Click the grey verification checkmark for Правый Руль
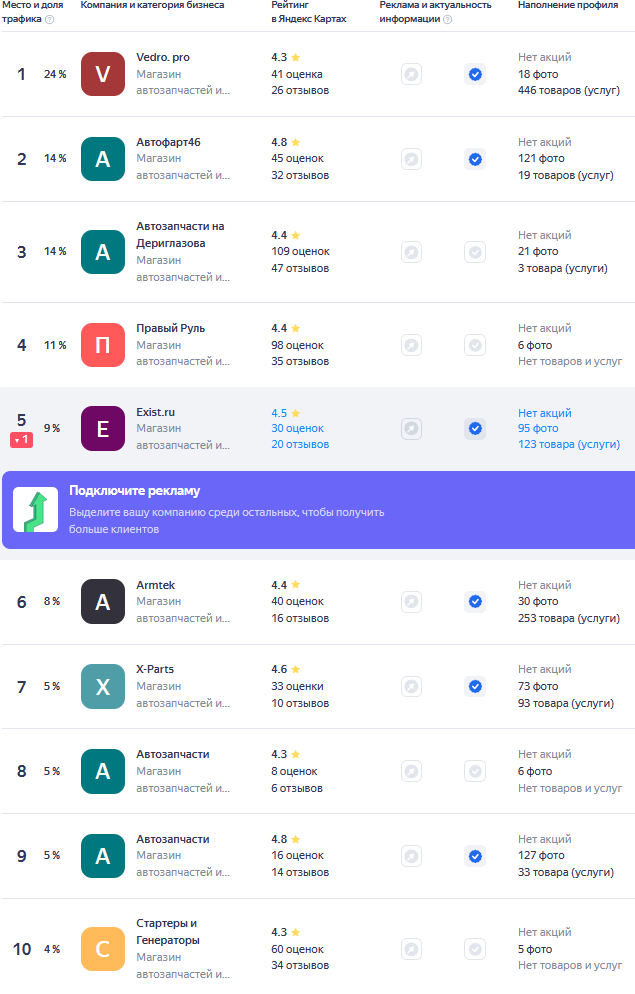This screenshot has width=635, height=994. click(475, 345)
